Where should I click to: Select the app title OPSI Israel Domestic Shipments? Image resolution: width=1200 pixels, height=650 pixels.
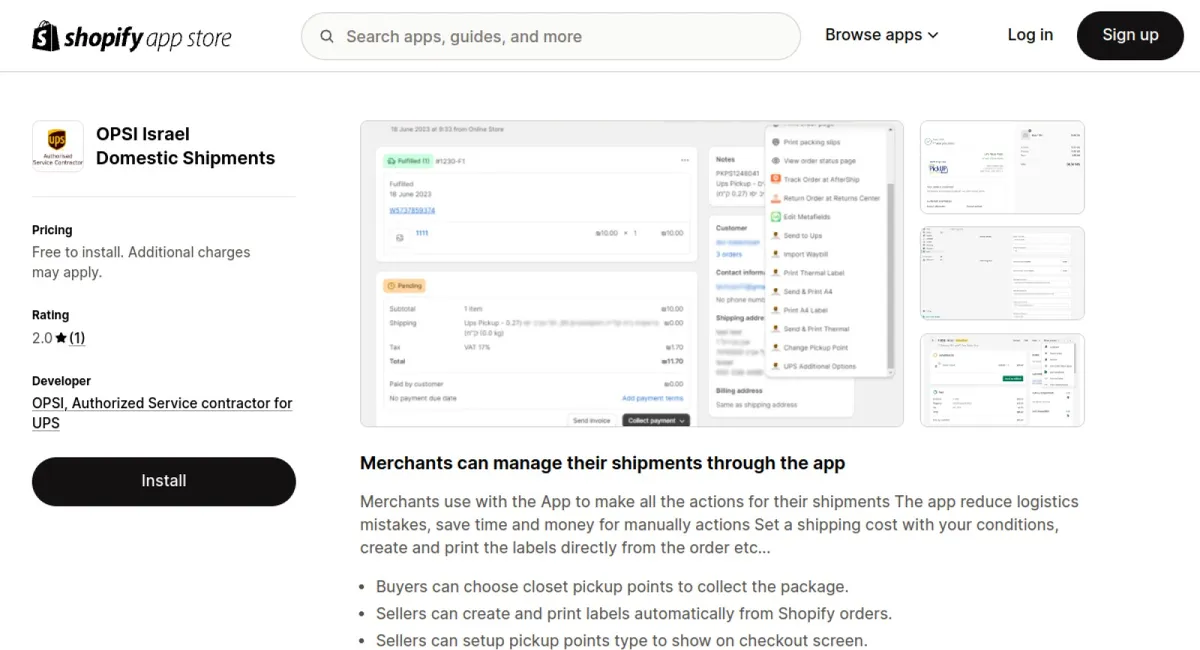tap(185, 146)
